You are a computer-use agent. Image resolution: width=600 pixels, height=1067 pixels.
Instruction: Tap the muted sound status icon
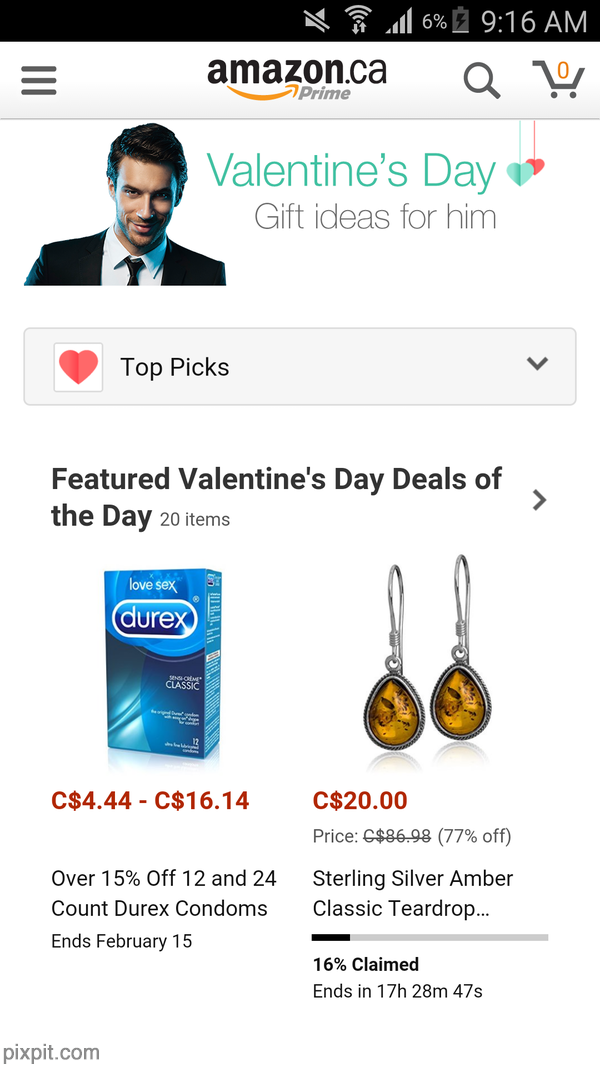point(316,20)
